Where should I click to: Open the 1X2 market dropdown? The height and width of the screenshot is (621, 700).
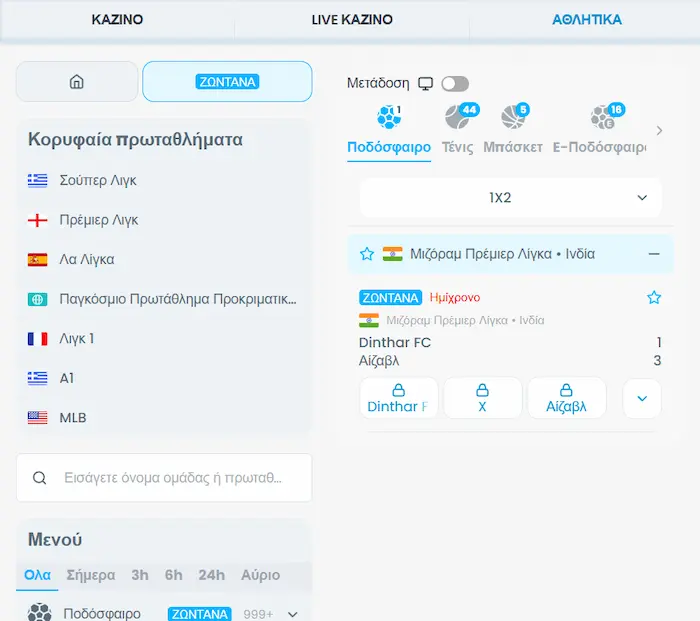point(511,198)
